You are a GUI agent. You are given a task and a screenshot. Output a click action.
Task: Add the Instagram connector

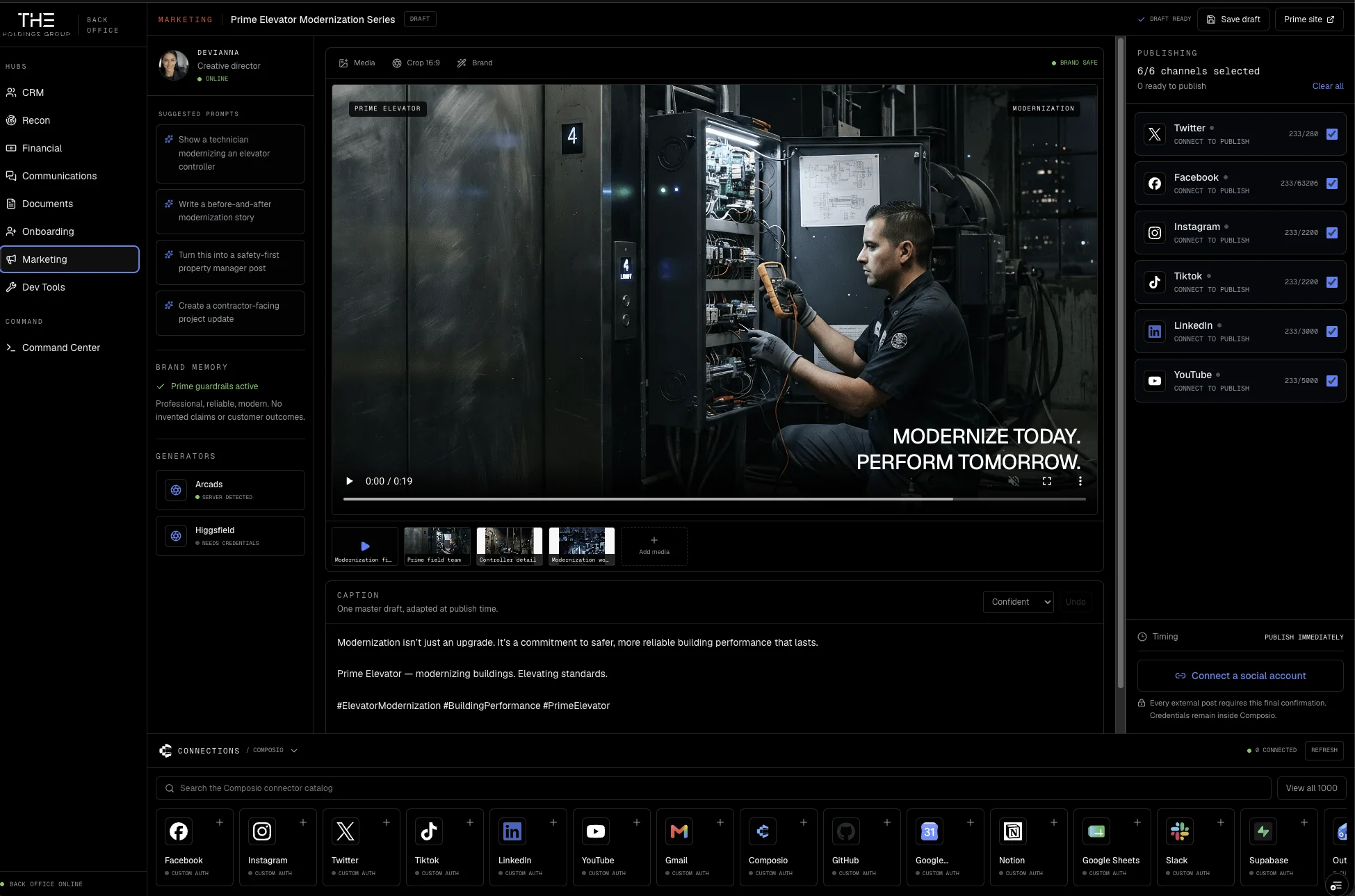[x=303, y=822]
